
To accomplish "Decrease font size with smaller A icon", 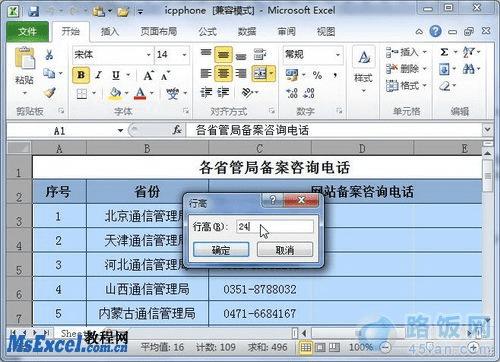I will pos(165,76).
